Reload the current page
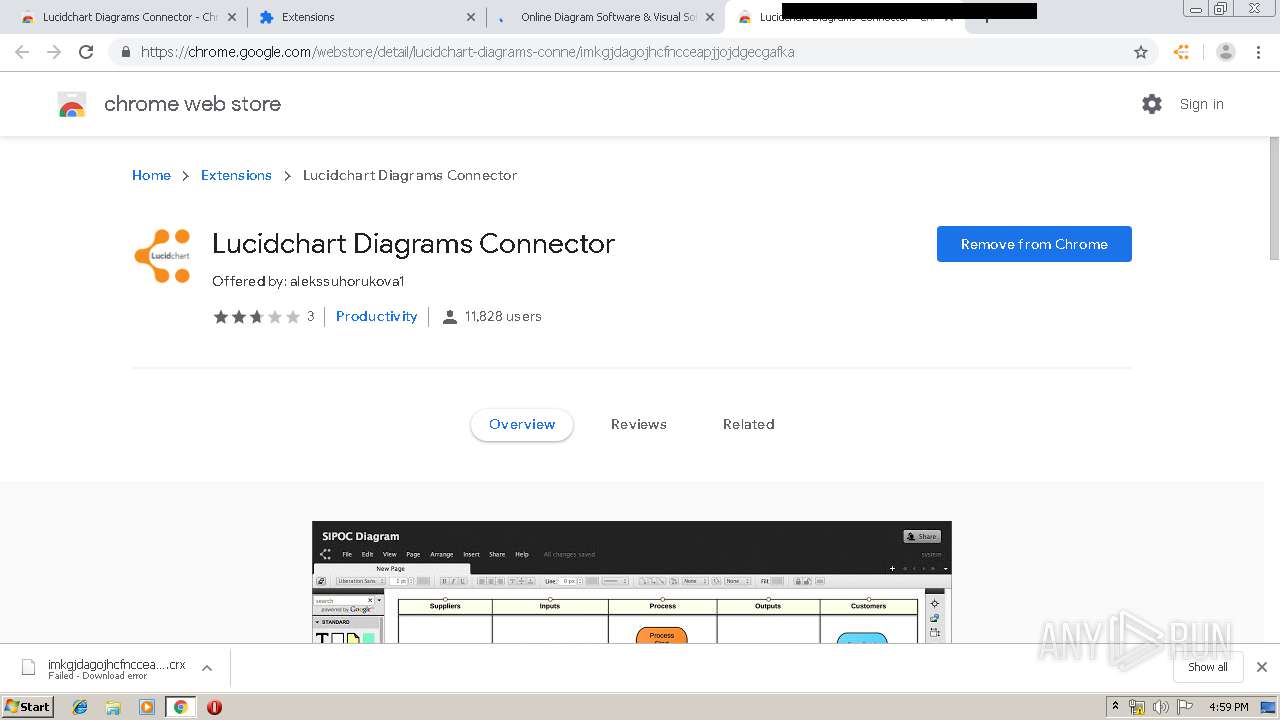The width and height of the screenshot is (1280, 720). click(x=86, y=52)
